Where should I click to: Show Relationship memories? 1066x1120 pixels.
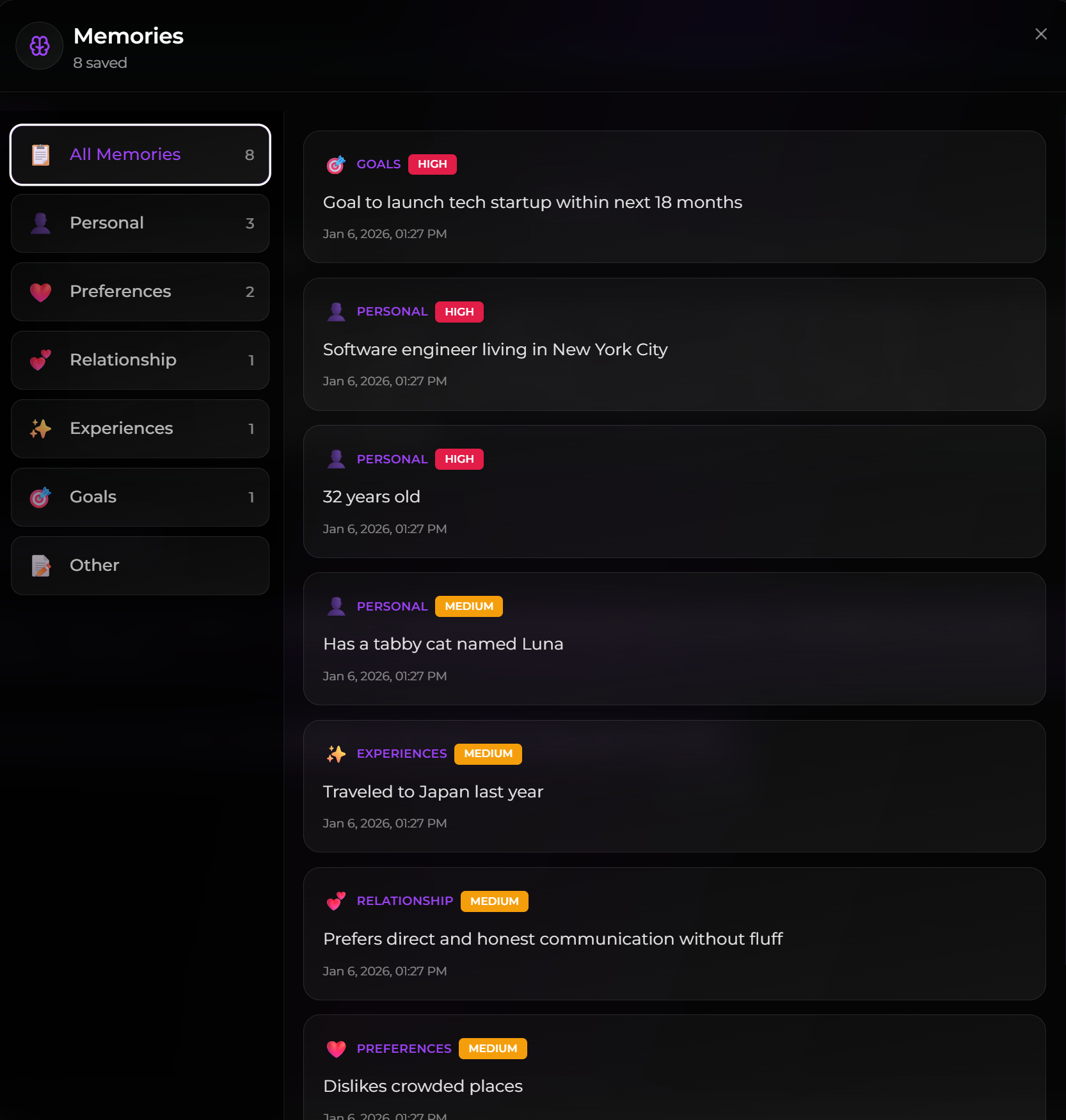click(x=140, y=360)
